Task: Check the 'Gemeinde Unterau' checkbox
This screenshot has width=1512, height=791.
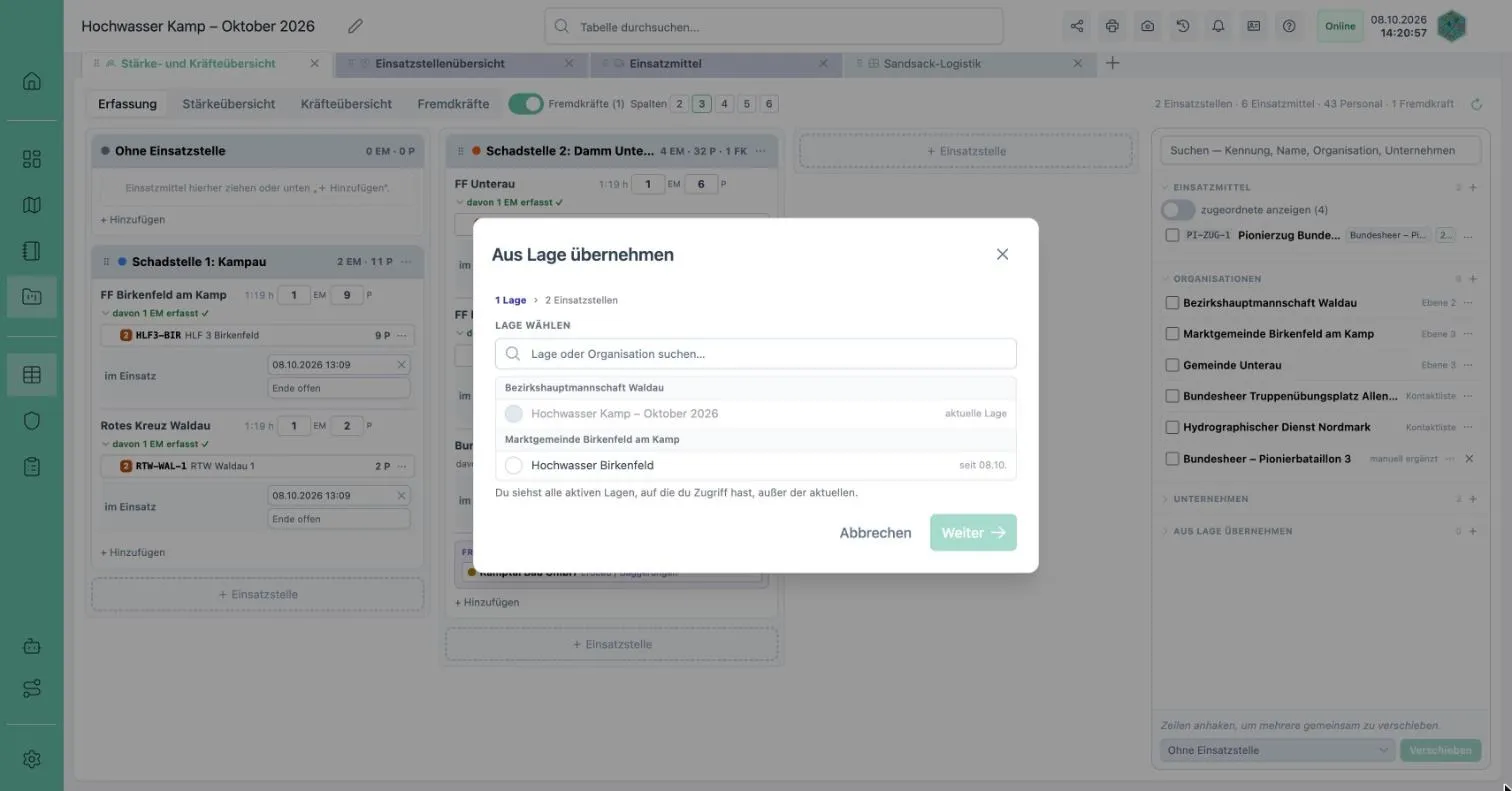Action: click(x=1172, y=365)
